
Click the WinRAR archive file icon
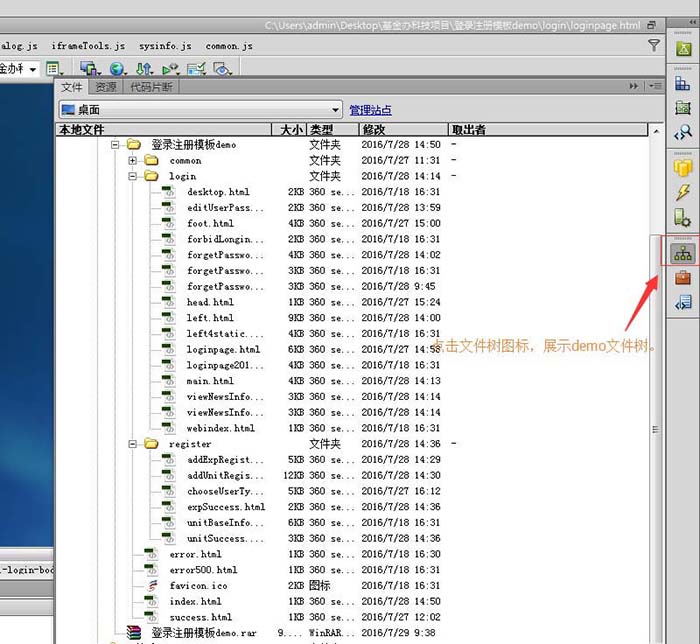pos(133,632)
